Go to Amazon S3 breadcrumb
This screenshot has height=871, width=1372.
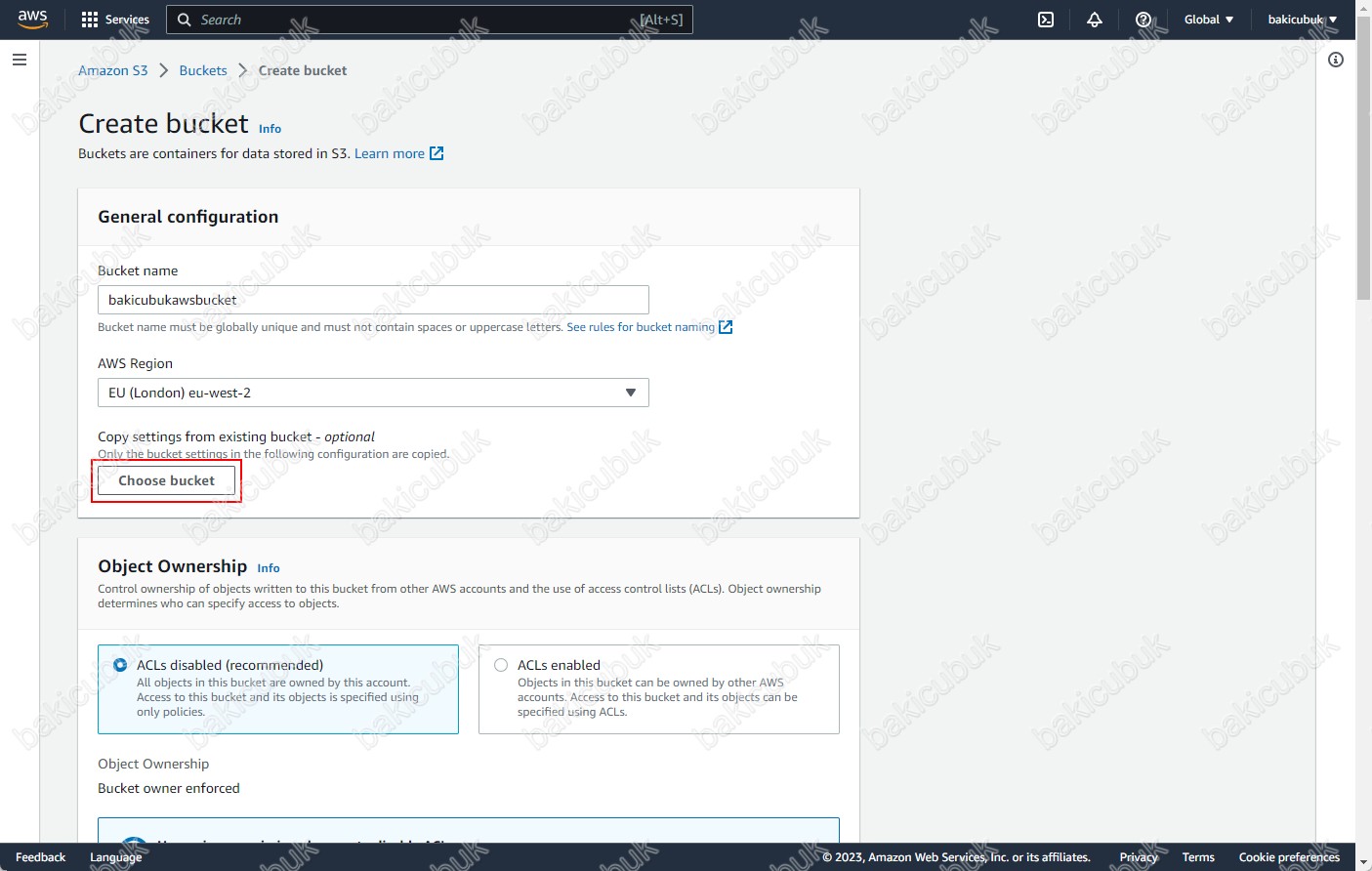[x=113, y=70]
